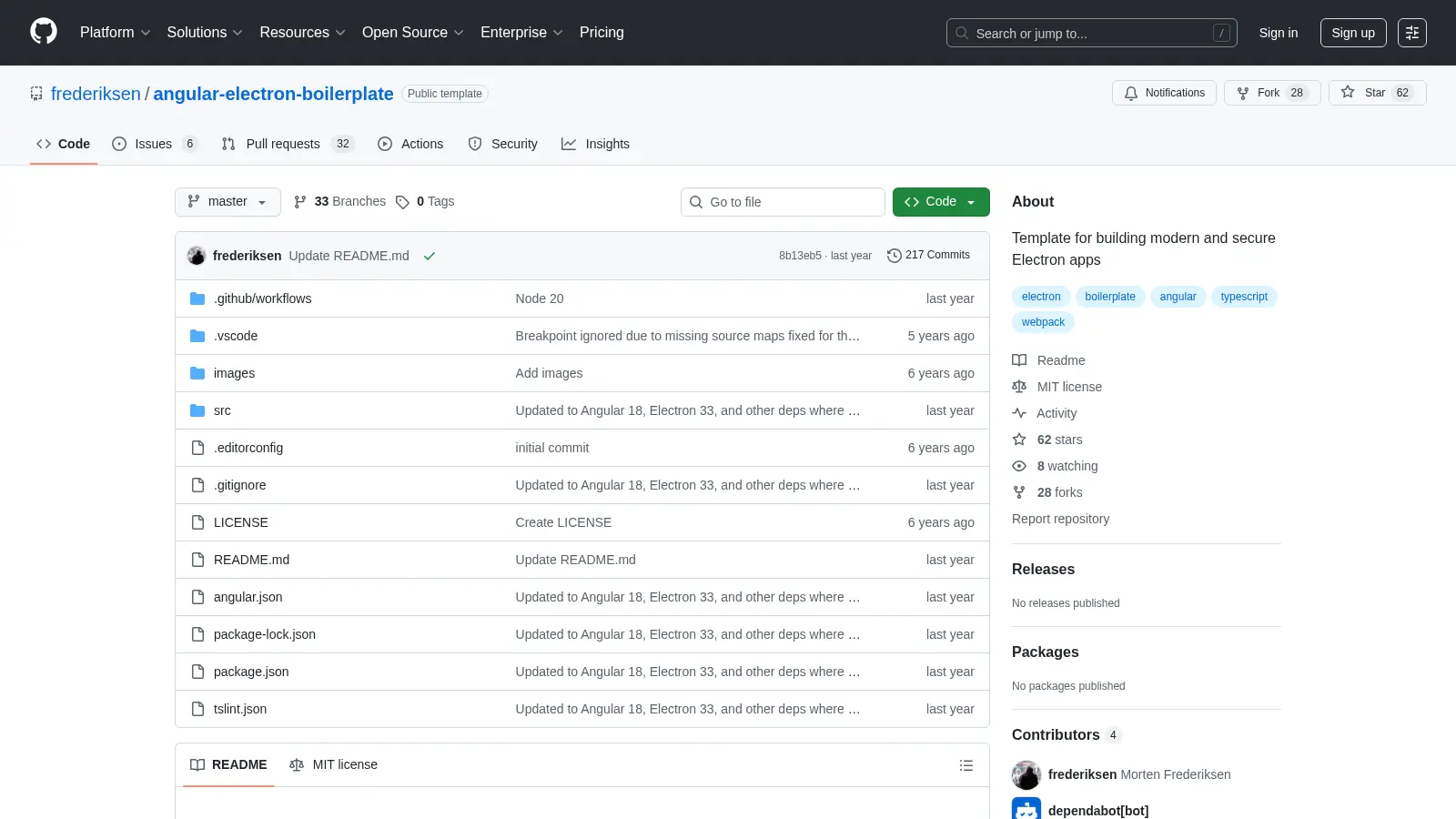1456x819 pixels.
Task: Click the .github/workflows folder icon
Action: (x=197, y=298)
